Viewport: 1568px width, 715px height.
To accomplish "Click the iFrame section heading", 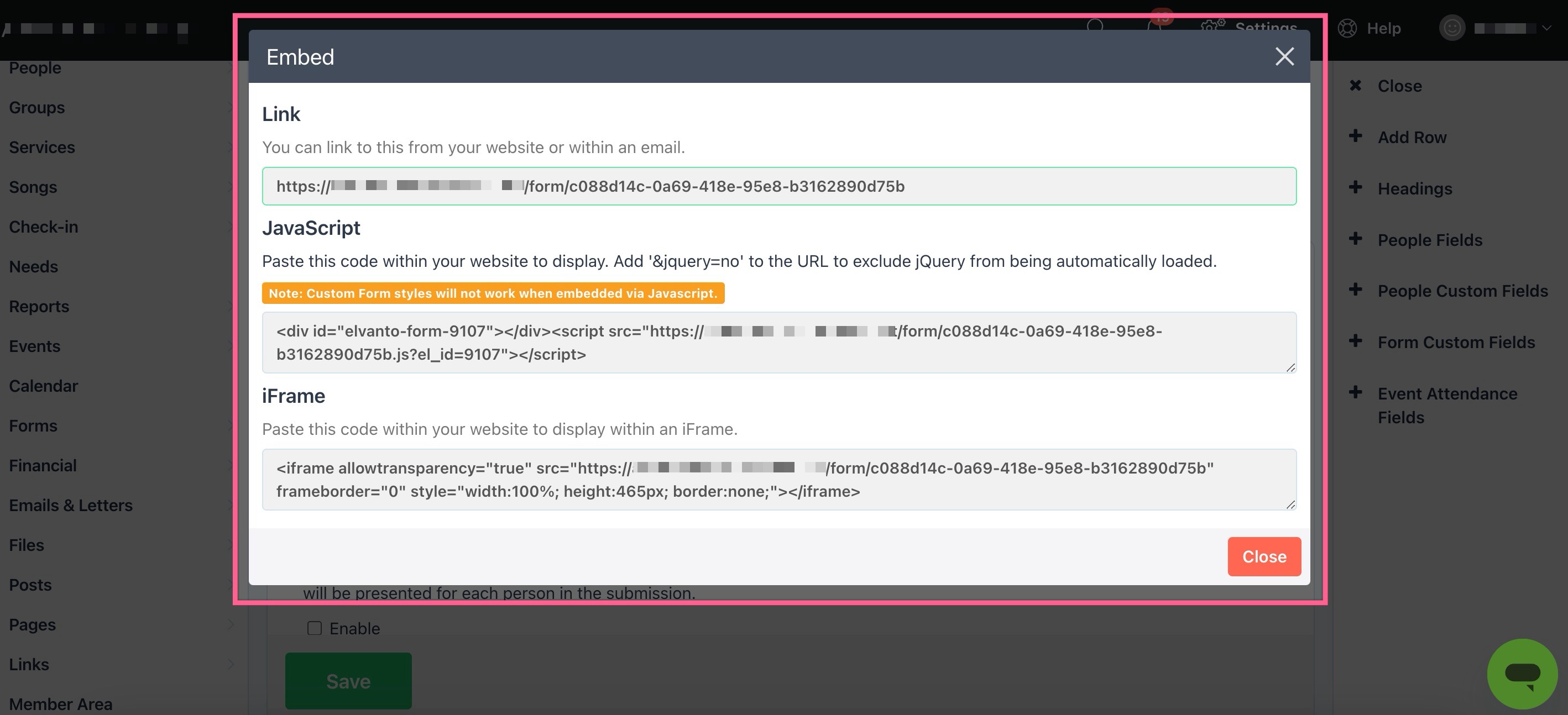I will pyautogui.click(x=294, y=396).
